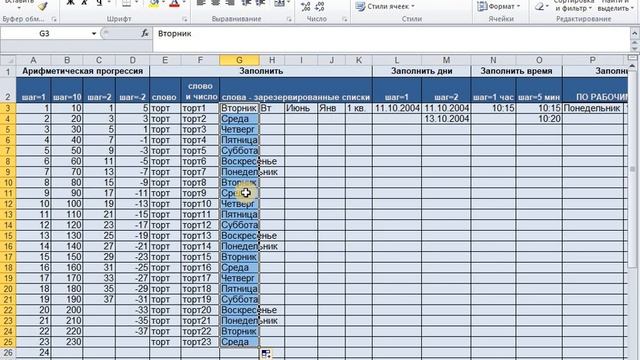Decrease decimal places icon

coord(320,6)
